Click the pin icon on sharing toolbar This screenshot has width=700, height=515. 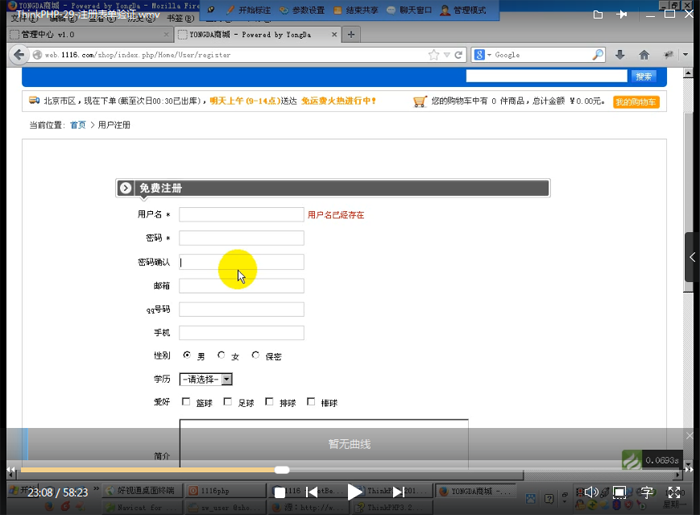[211, 10]
